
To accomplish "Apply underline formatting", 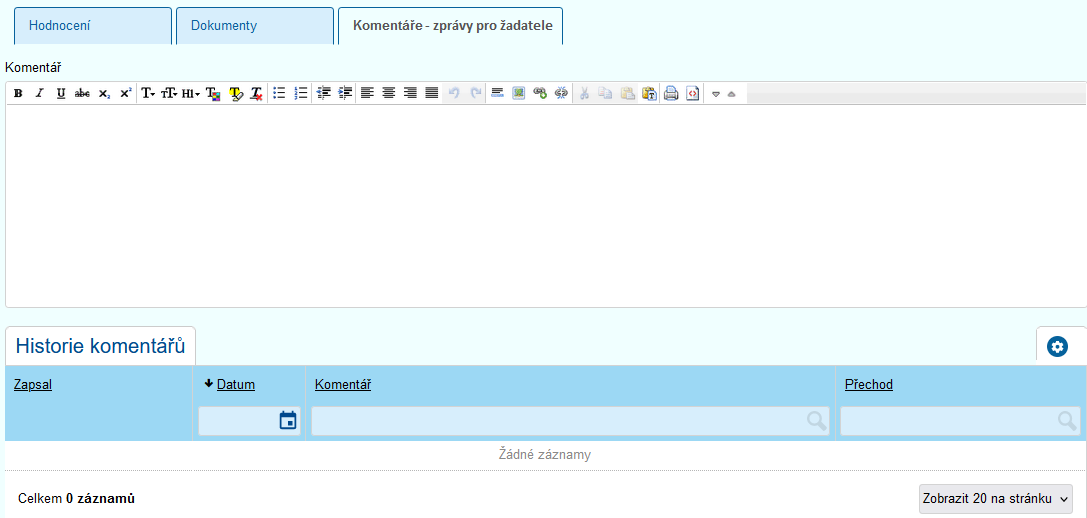I will click(x=61, y=94).
